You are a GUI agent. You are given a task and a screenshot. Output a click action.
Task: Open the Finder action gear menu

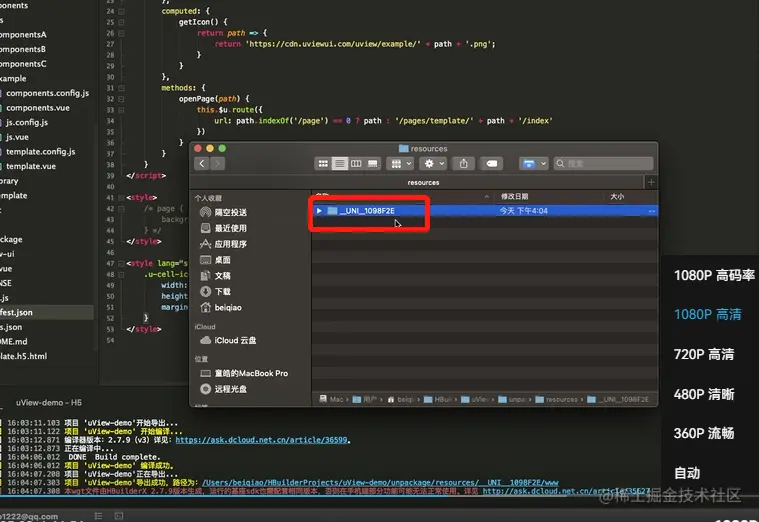pyautogui.click(x=433, y=164)
